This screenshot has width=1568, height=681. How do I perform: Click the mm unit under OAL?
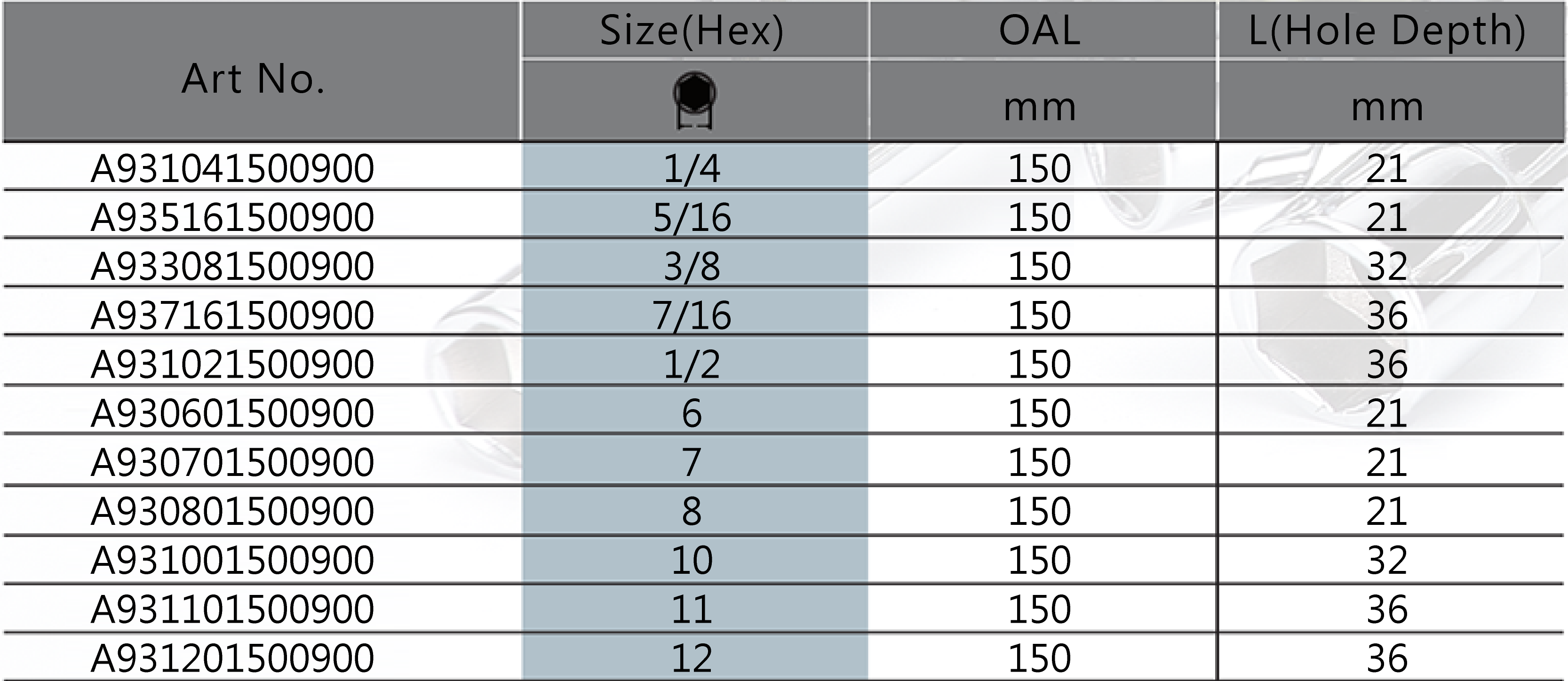pyautogui.click(x=1040, y=108)
